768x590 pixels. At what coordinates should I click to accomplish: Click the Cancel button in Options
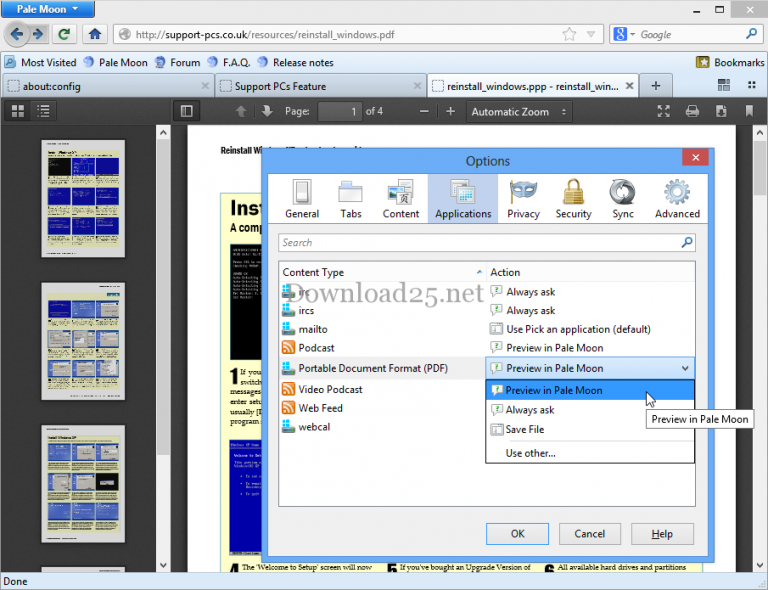(x=590, y=534)
